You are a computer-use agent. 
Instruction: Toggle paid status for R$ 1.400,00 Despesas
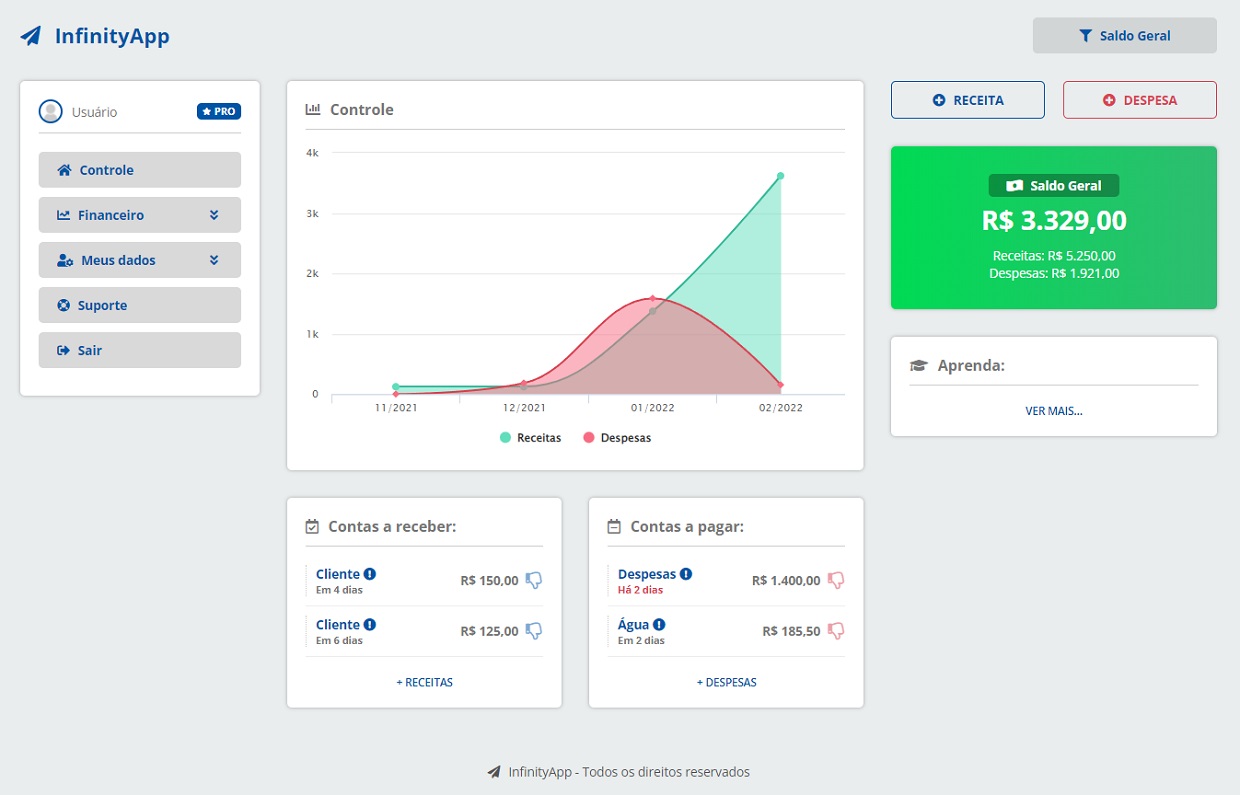coord(836,580)
